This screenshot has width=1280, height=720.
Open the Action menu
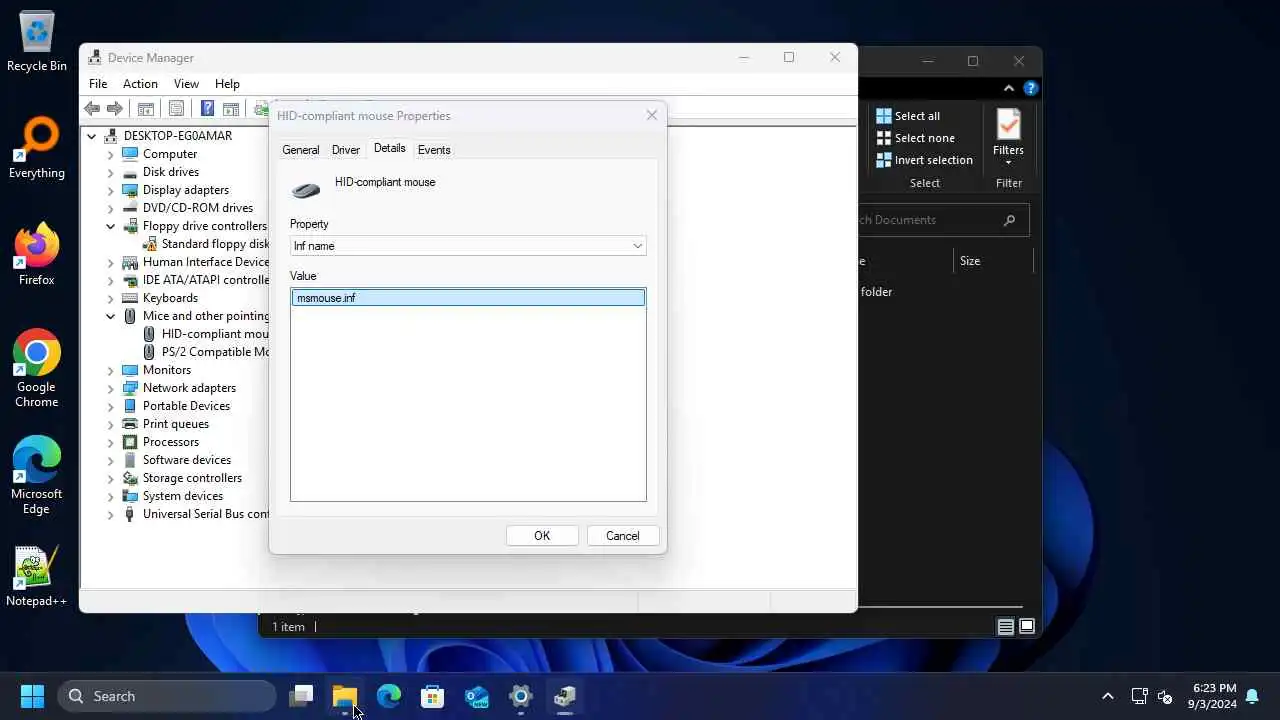(x=140, y=84)
